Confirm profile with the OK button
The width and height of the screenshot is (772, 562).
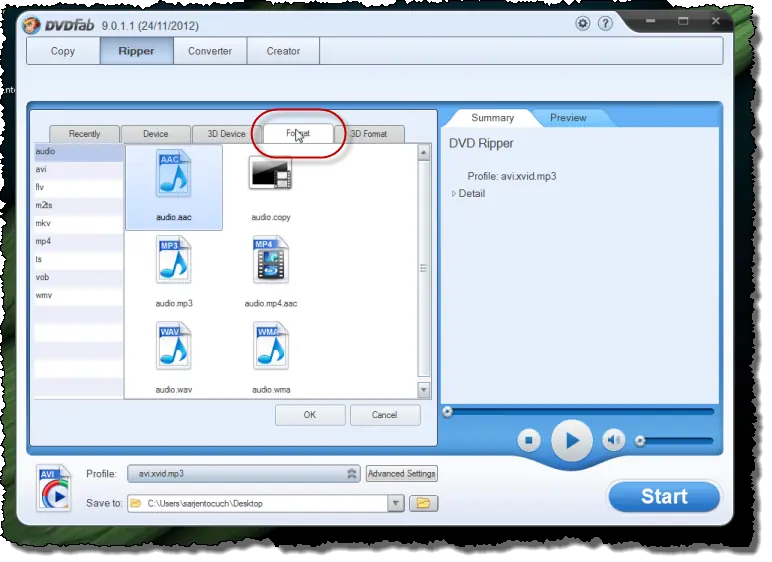pos(310,415)
